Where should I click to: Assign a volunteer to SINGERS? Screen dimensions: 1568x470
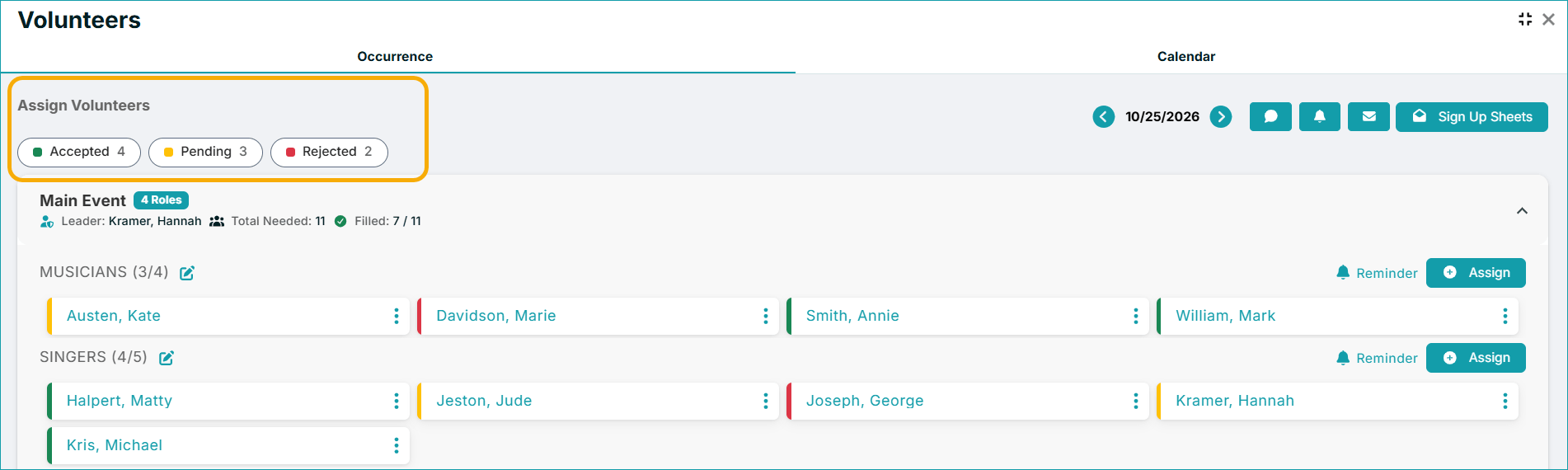(1476, 358)
